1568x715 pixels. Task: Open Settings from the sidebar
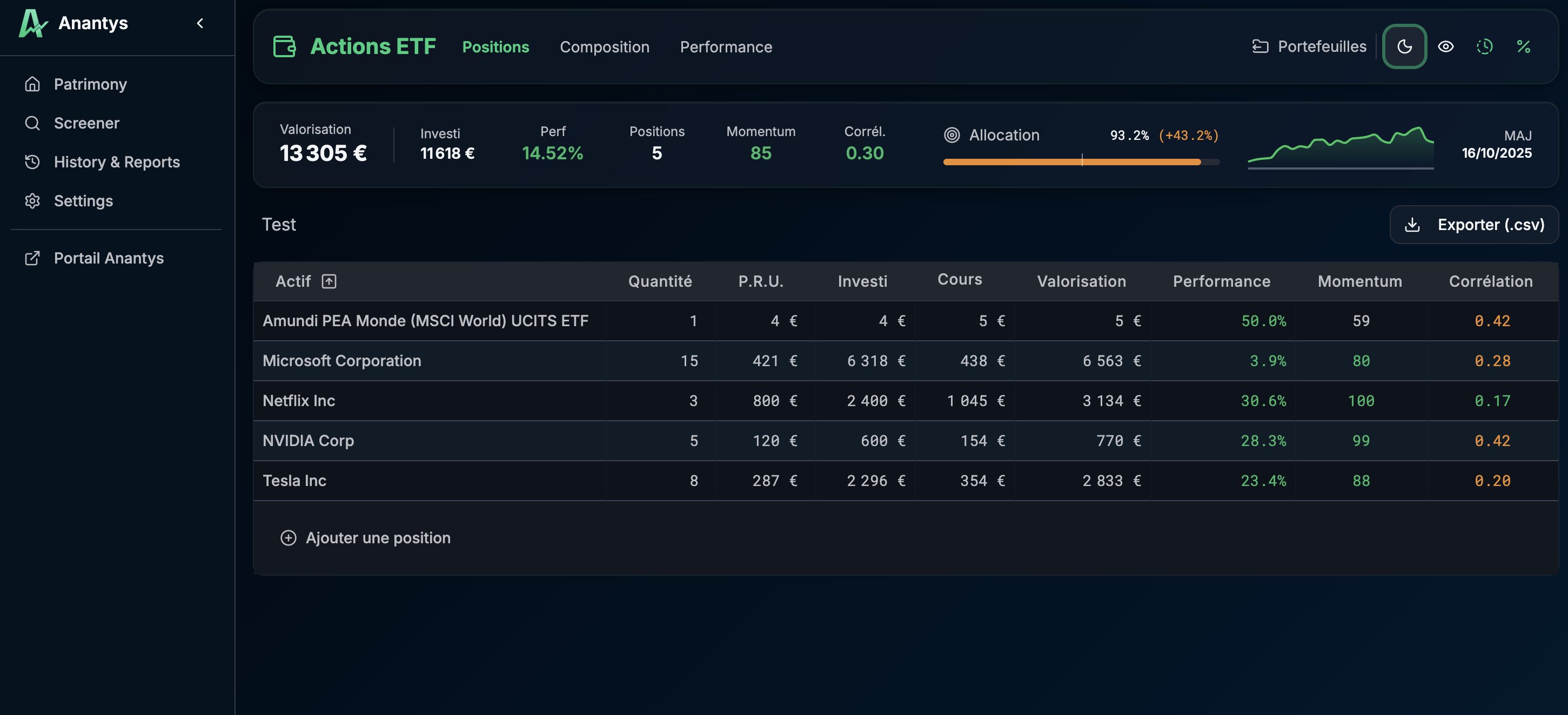(x=83, y=201)
